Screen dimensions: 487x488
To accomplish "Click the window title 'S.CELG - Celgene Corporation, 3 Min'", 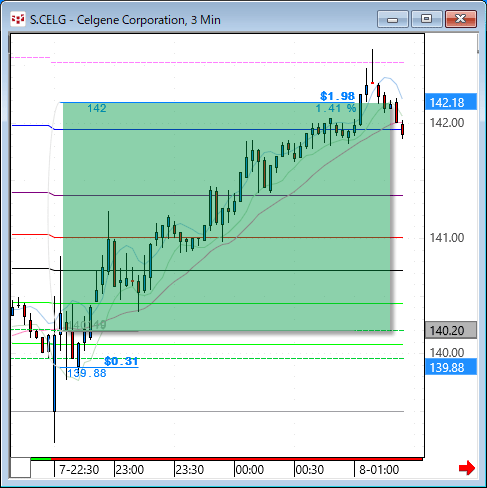I will click(125, 20).
